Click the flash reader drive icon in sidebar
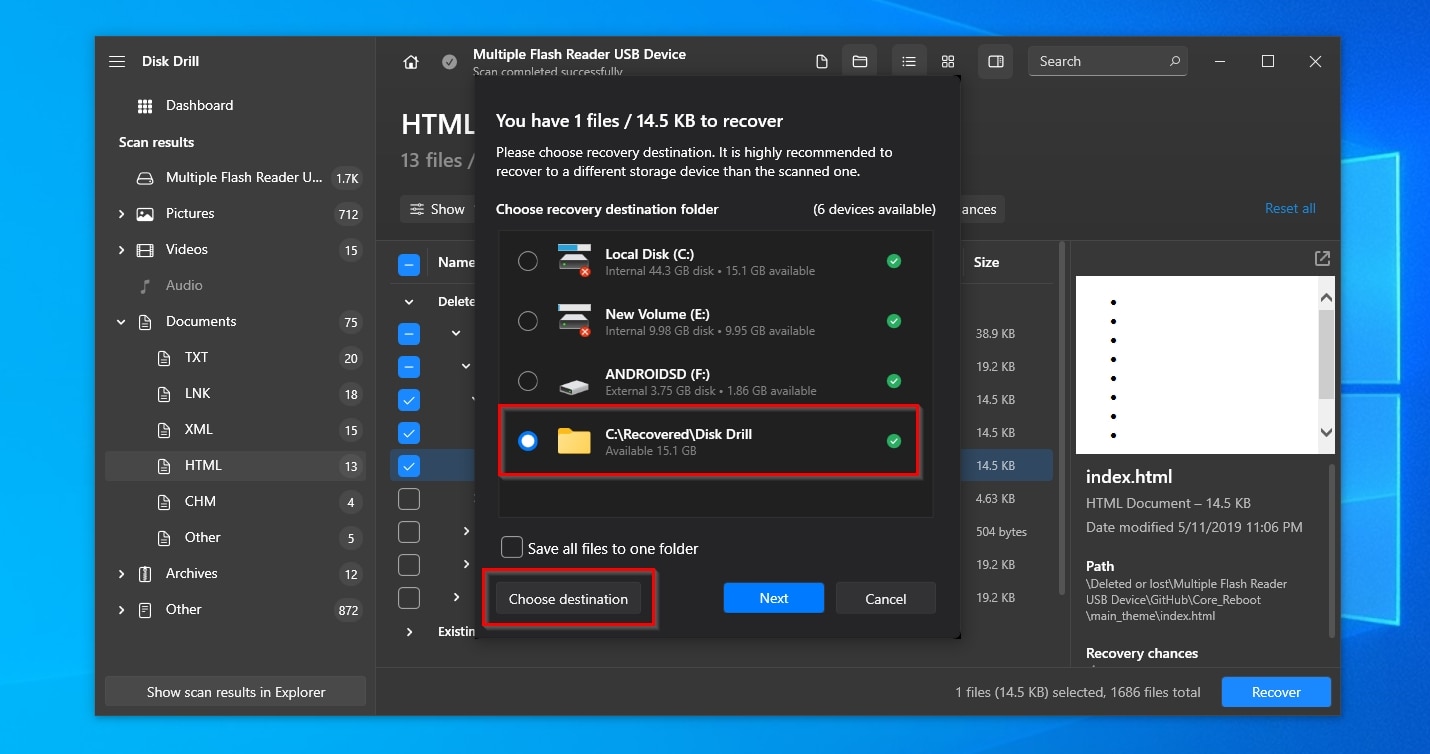1430x754 pixels. click(145, 178)
